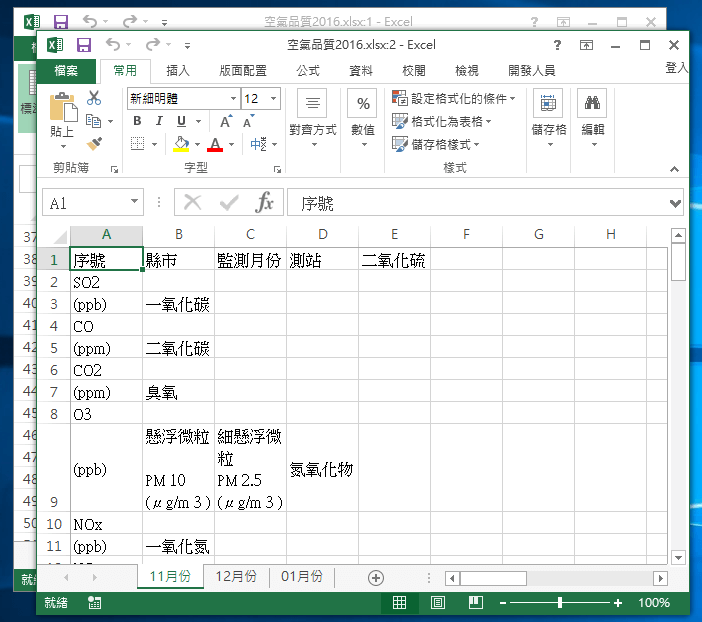Switch to Page Break Preview icon
This screenshot has height=622, width=702.
tap(475, 603)
